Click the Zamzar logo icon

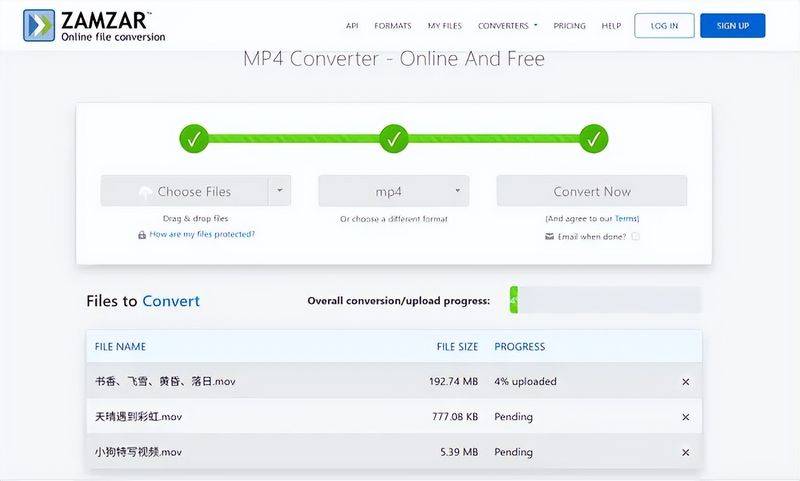click(39, 25)
